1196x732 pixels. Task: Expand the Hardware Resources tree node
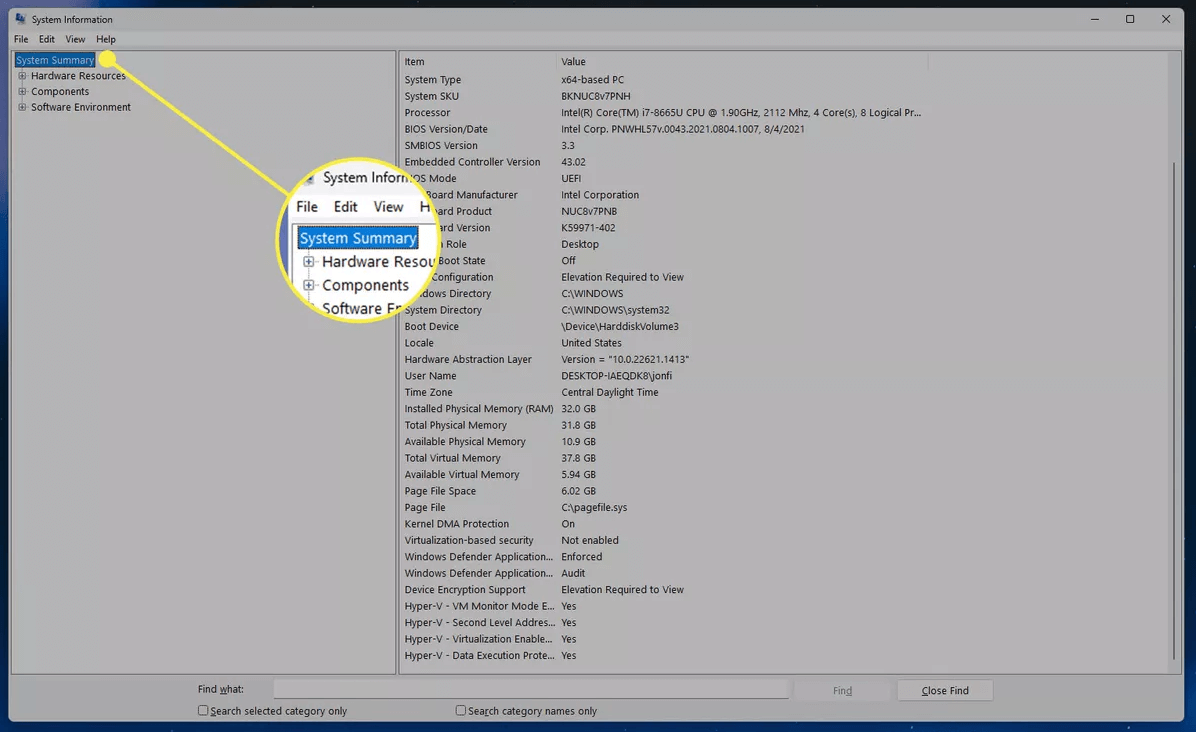[22, 76]
